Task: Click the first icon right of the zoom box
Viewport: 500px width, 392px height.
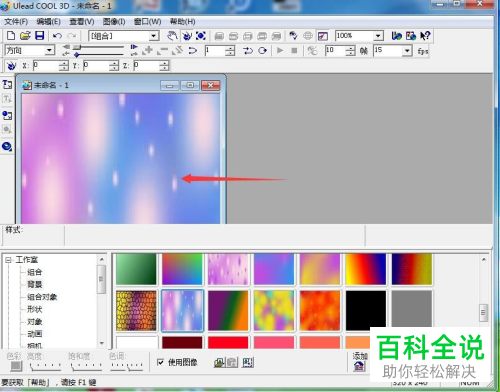Action: pyautogui.click(x=397, y=36)
